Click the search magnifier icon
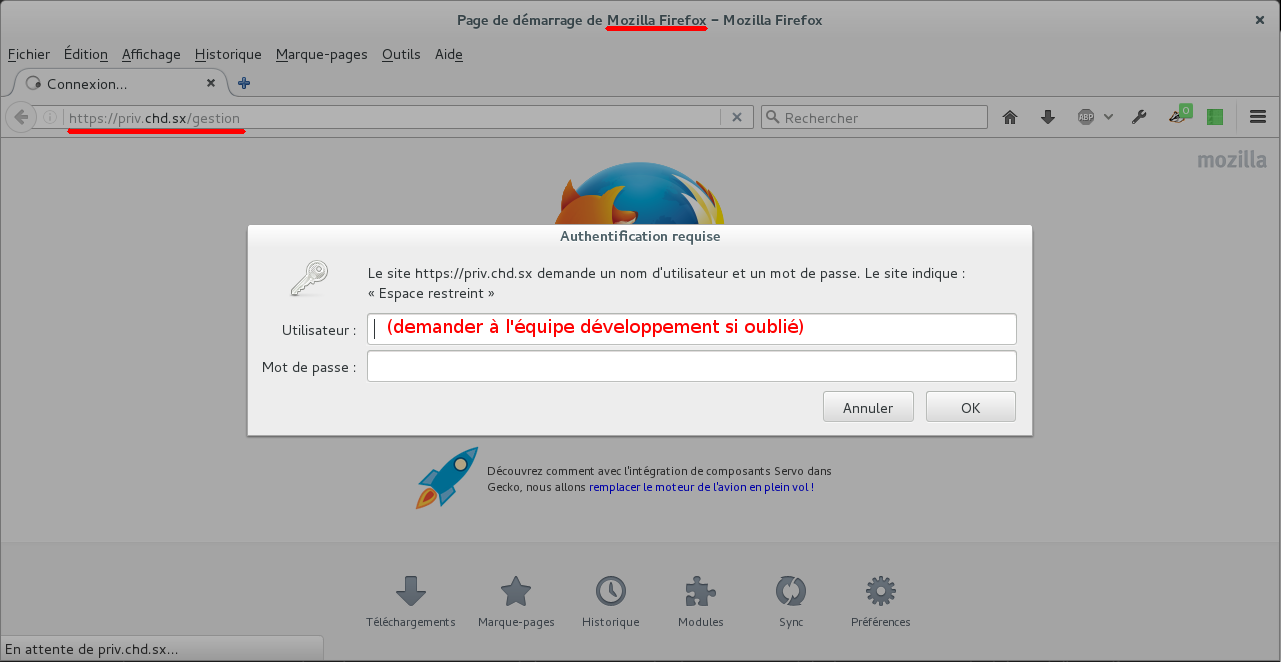This screenshot has height=662, width=1281. [x=772, y=117]
